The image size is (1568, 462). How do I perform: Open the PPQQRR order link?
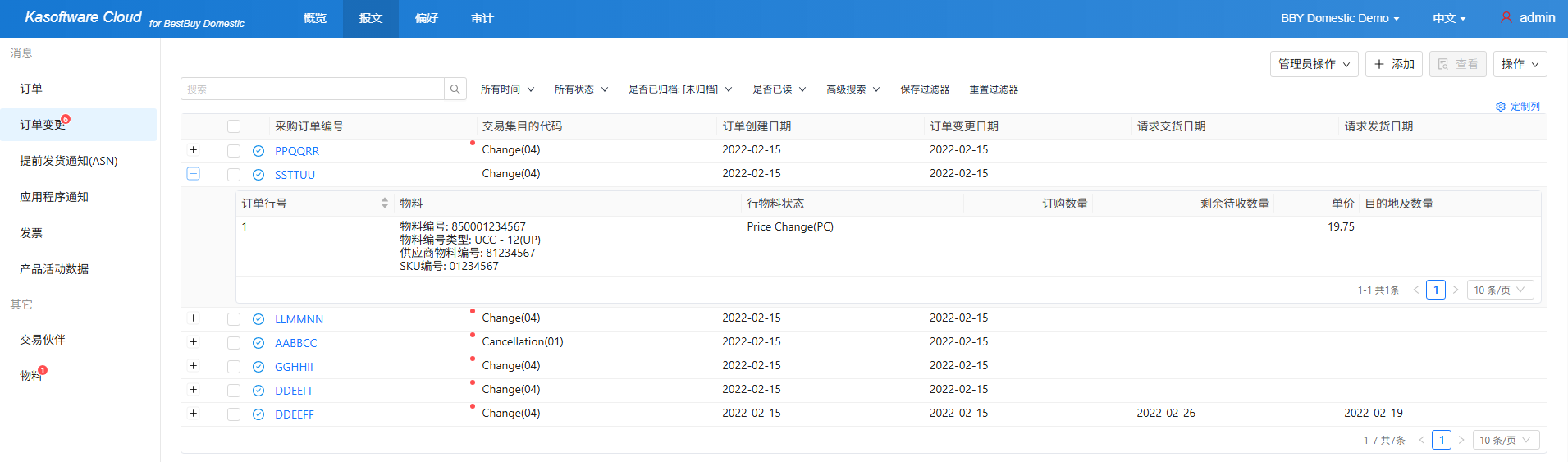[297, 151]
